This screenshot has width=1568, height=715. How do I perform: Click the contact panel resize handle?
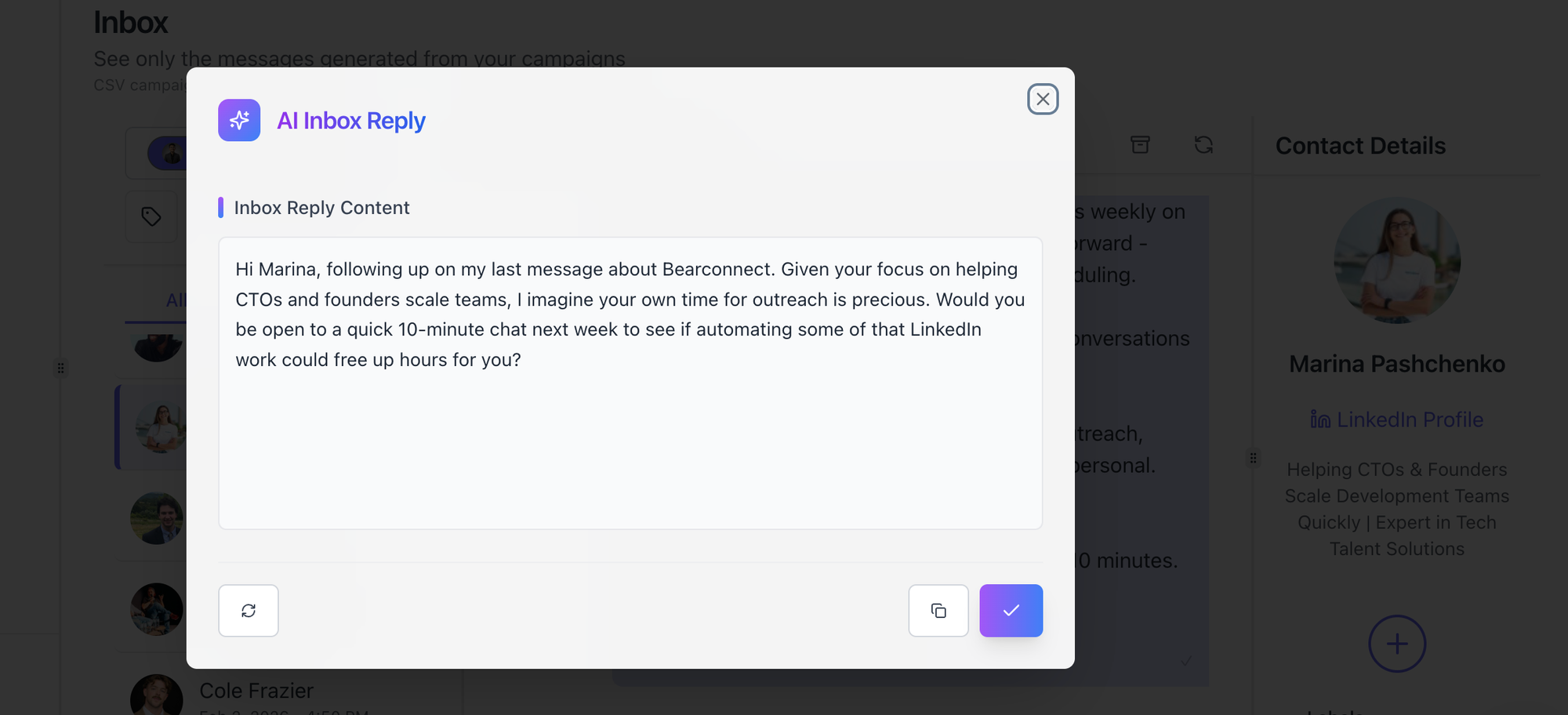[x=1253, y=458]
